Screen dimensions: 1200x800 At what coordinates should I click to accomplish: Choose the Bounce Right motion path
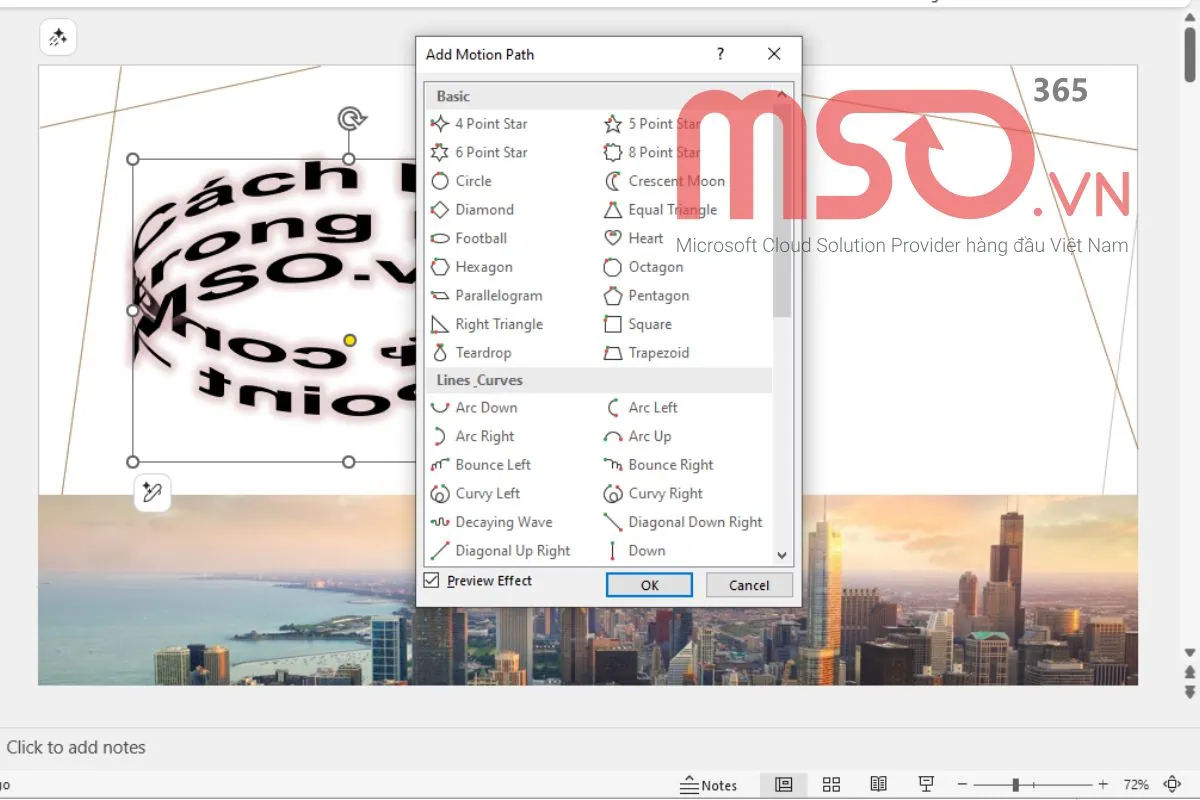[x=670, y=465]
